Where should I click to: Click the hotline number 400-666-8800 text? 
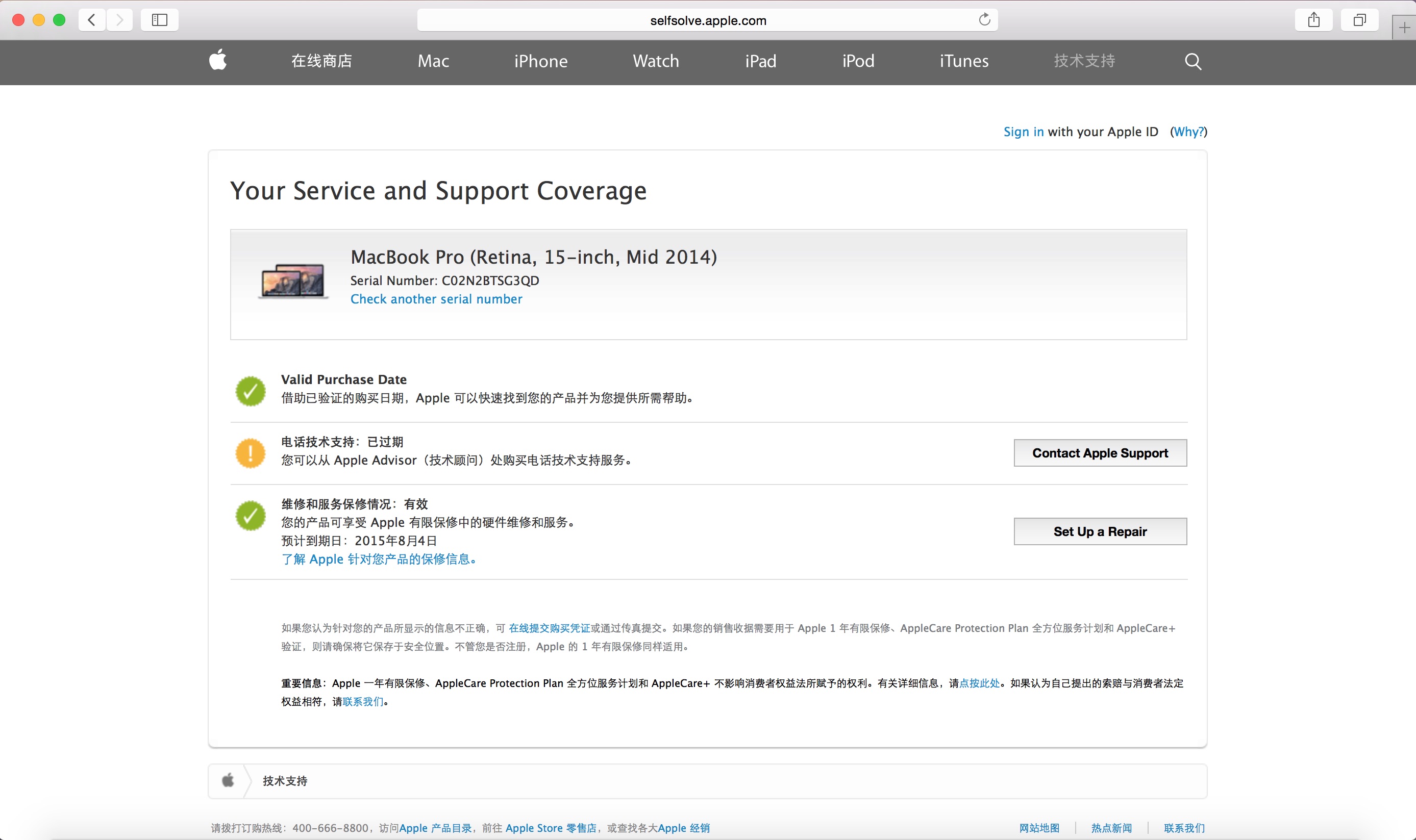(330, 828)
